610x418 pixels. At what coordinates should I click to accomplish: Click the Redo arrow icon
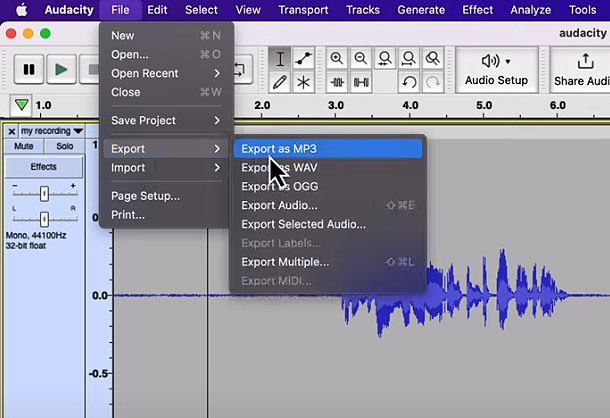(433, 82)
